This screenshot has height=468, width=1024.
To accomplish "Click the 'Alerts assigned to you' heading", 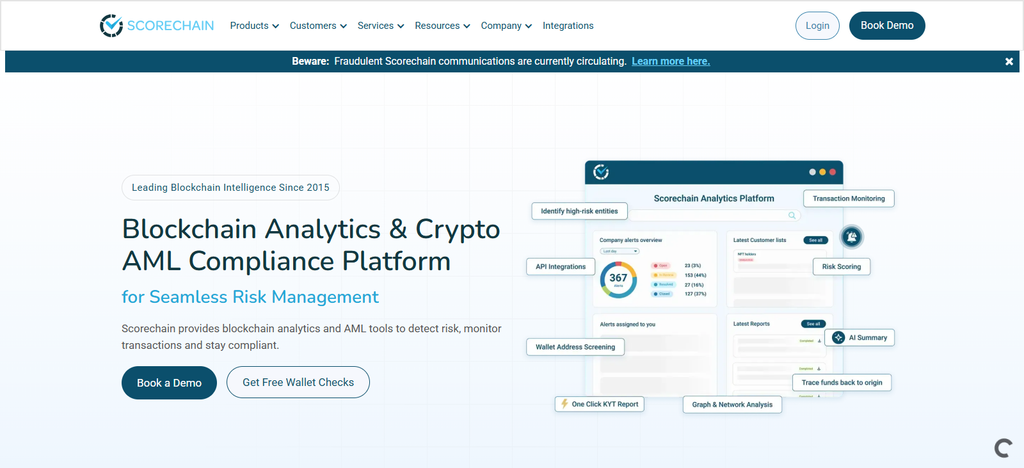I will point(628,324).
